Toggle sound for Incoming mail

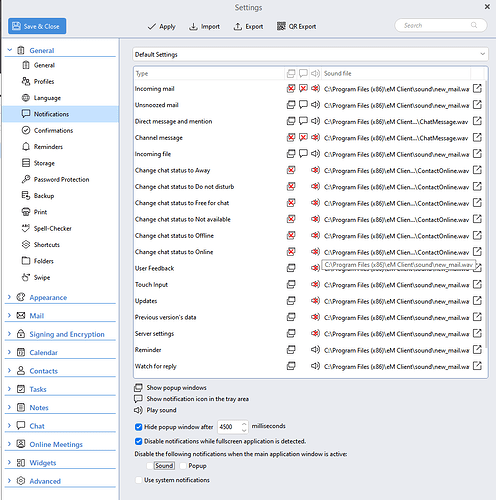click(x=315, y=89)
